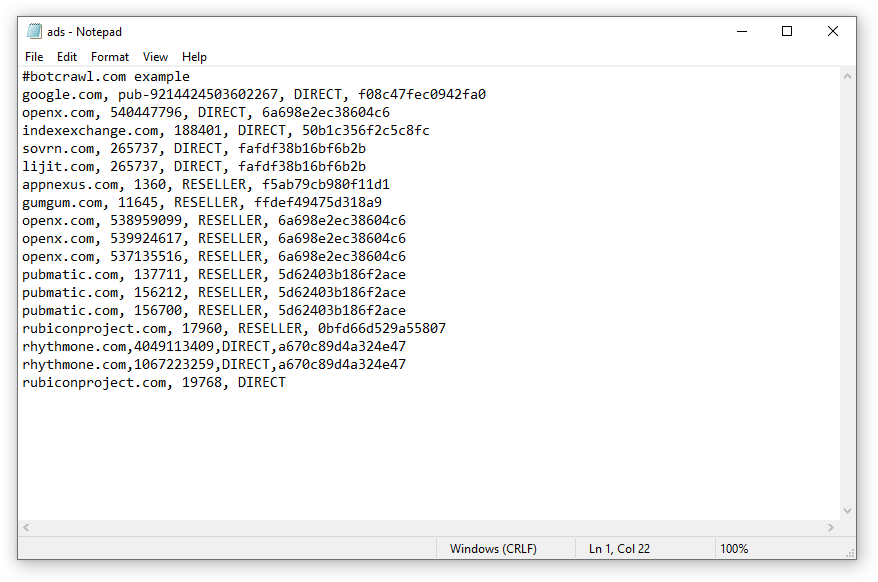The height and width of the screenshot is (582, 878).
Task: Click the vertical scrollbar up arrow
Action: point(847,76)
